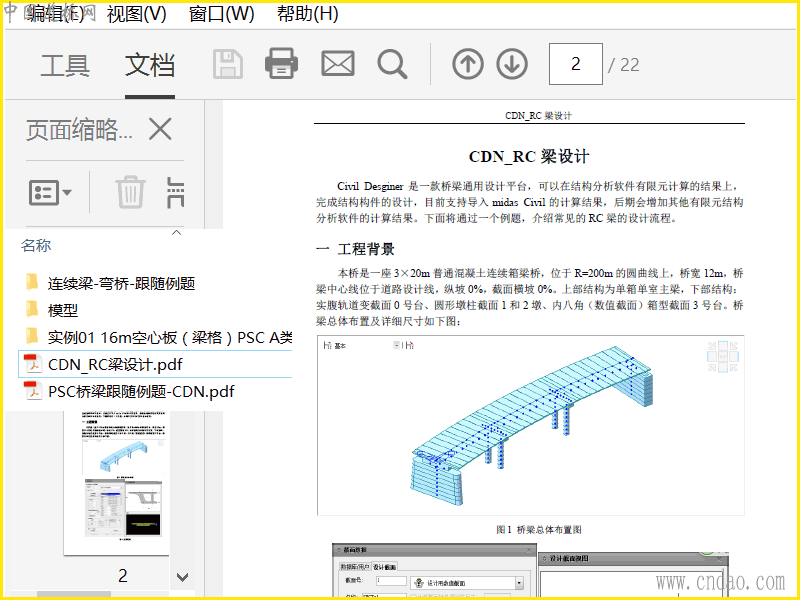Viewport: 800px width, 600px height.
Task: Print the document with printer icon
Action: coord(282,64)
